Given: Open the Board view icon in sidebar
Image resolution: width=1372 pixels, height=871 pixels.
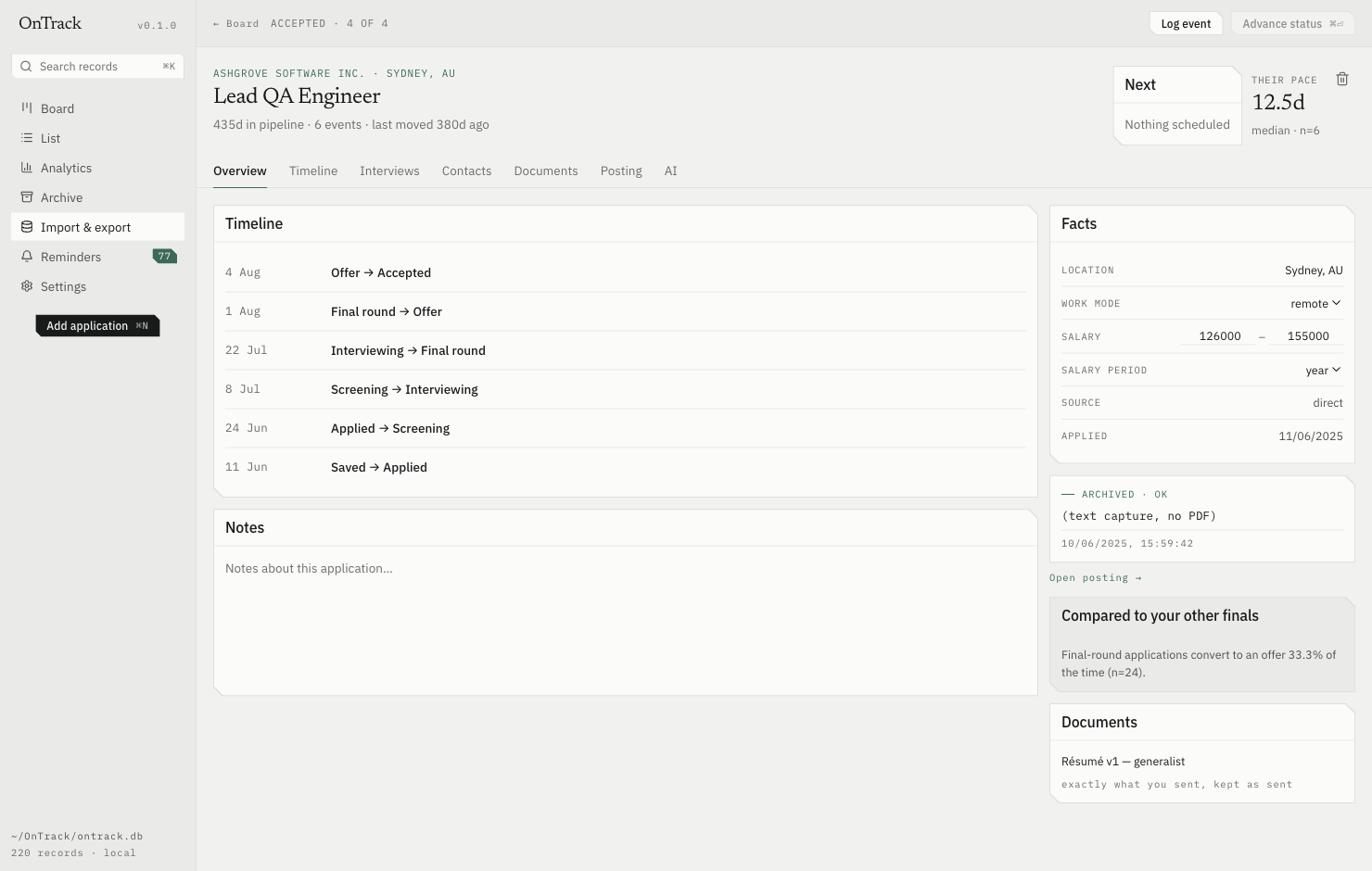Looking at the screenshot, I should click(27, 108).
